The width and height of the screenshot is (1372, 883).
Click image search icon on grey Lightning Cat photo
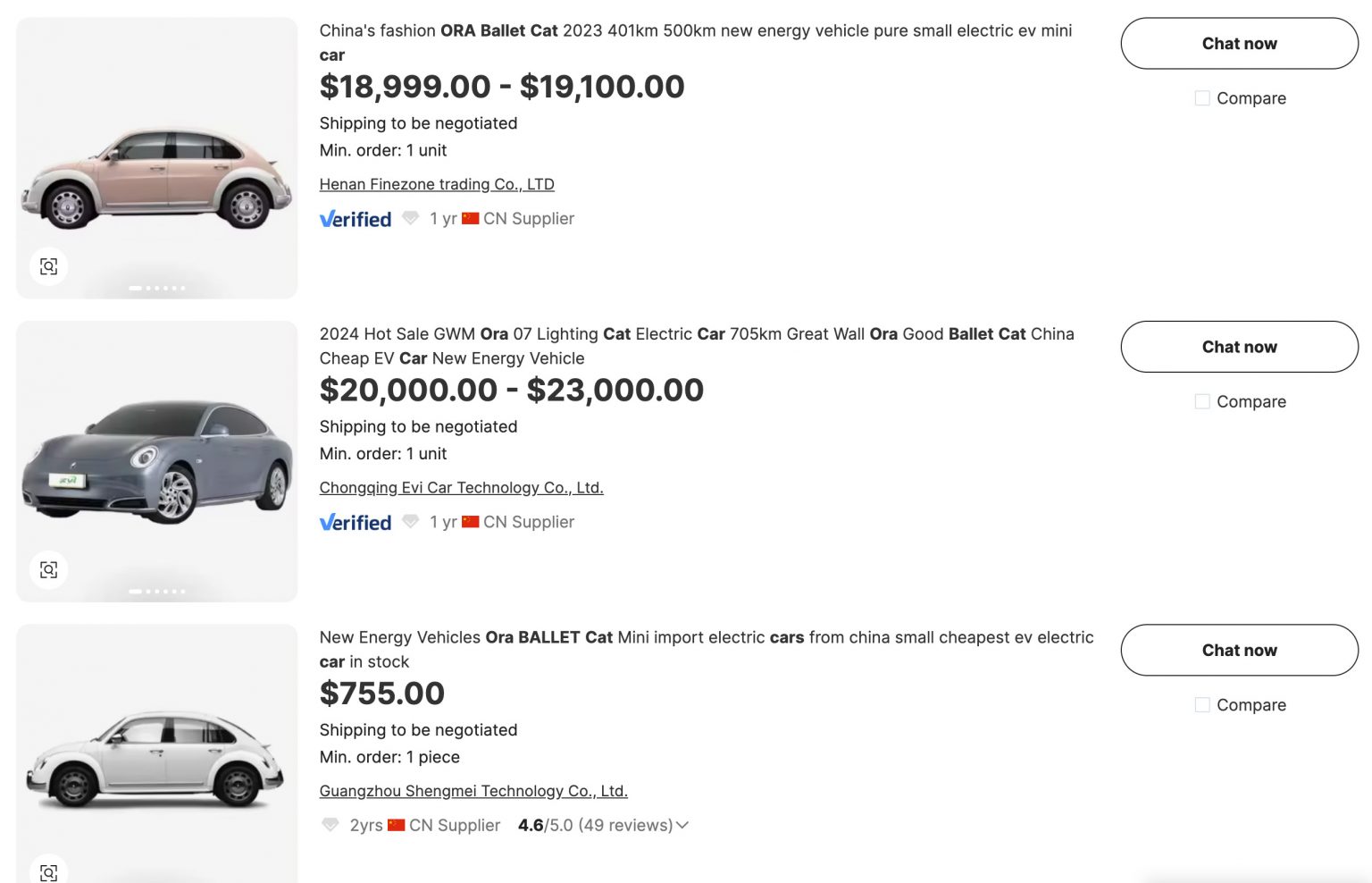tap(49, 569)
